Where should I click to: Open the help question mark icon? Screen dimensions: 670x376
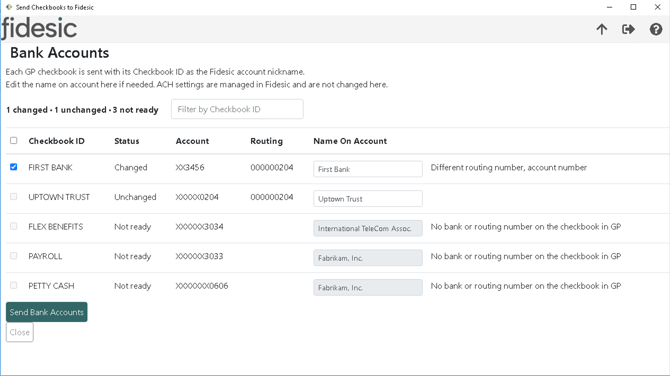coord(656,29)
